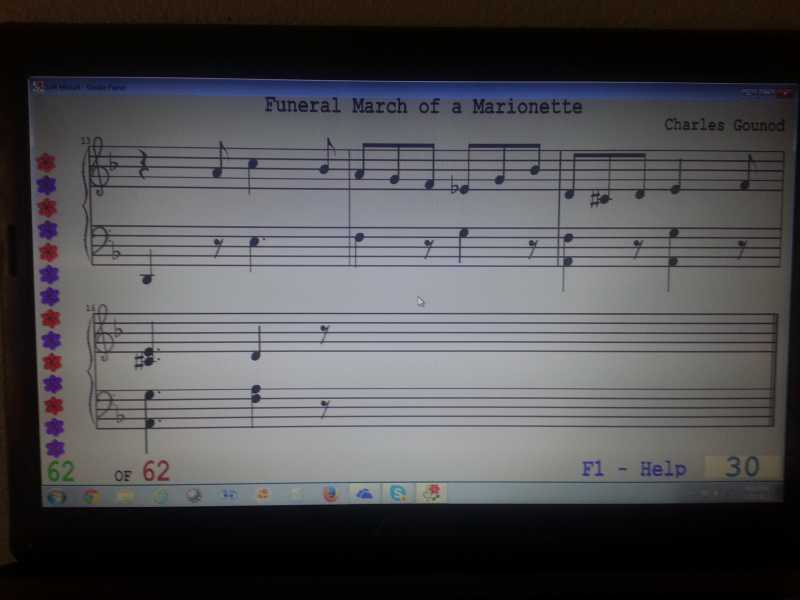
Task: Click the F1 - Help label
Action: 634,468
